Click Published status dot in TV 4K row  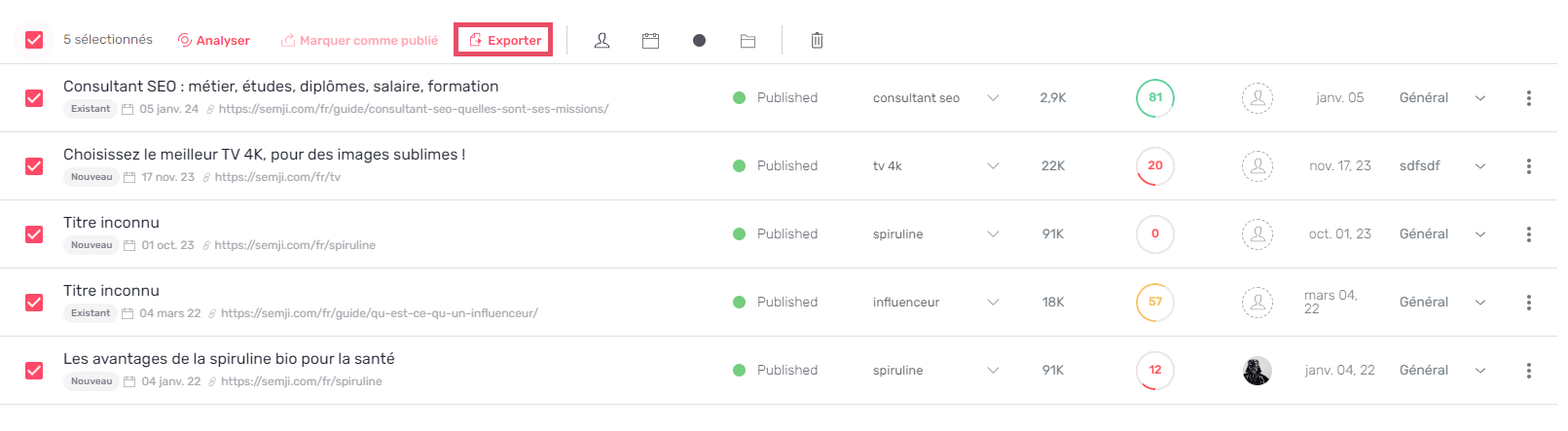point(739,165)
